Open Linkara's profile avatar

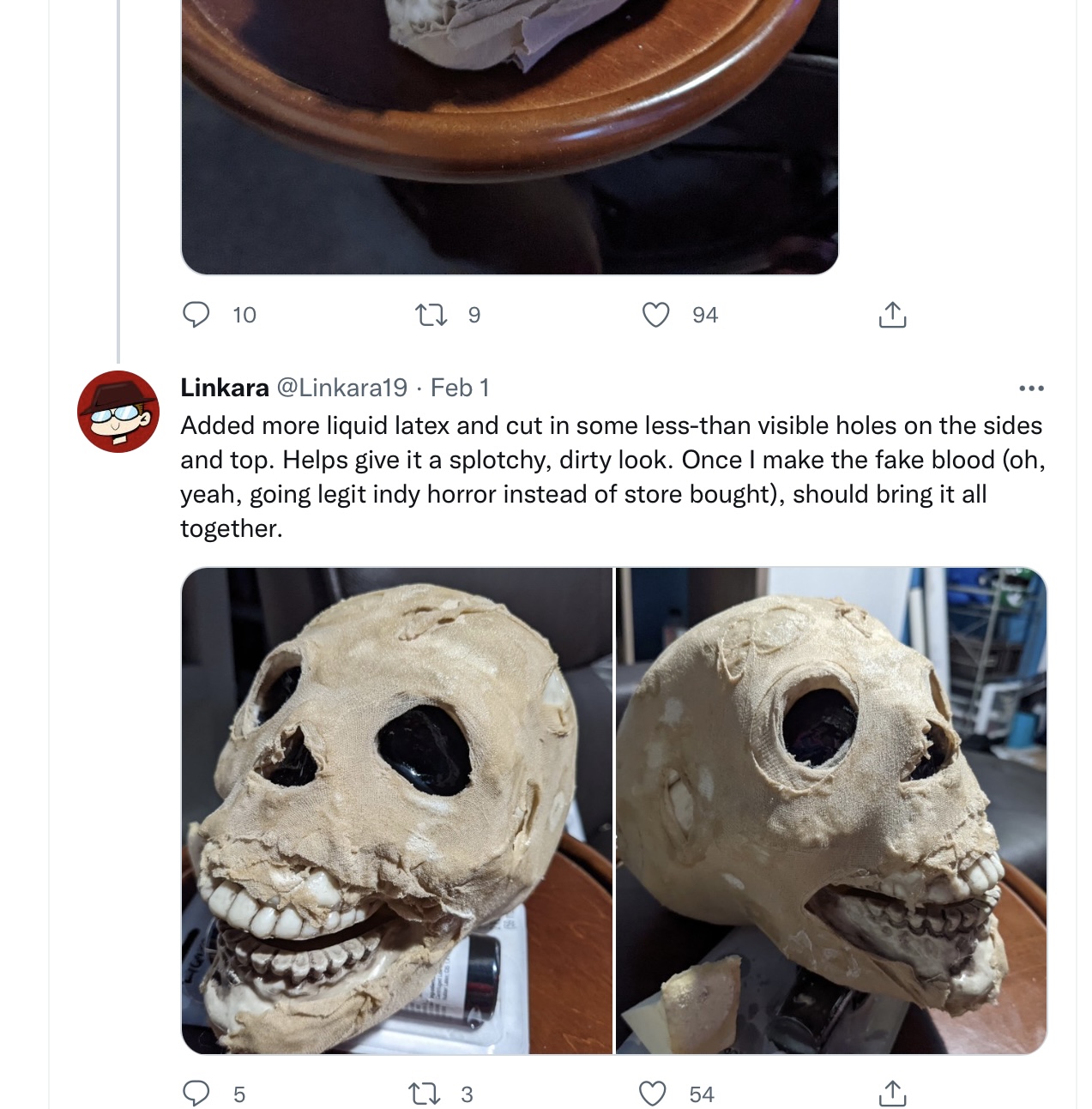[x=118, y=412]
